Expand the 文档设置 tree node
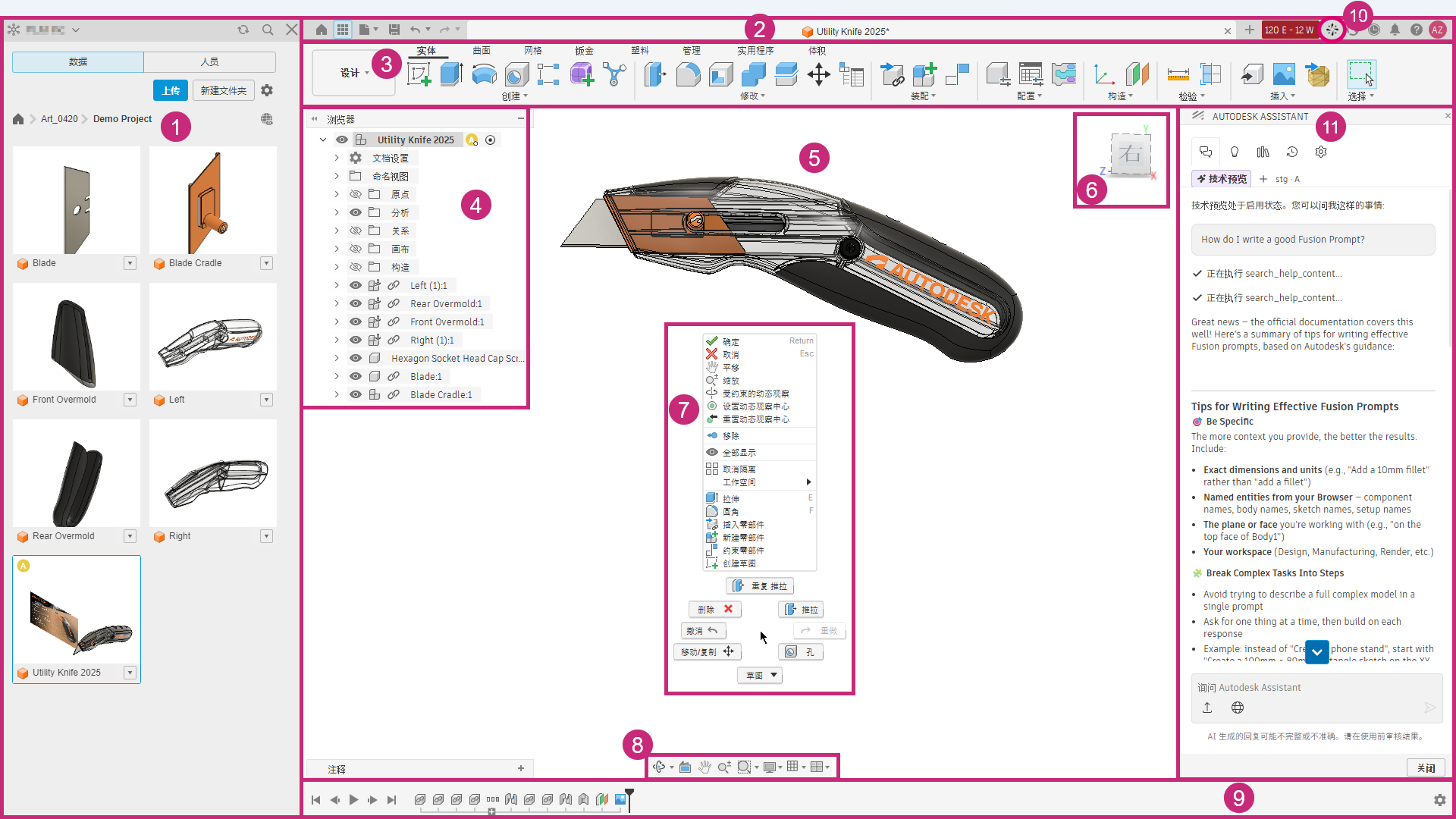1456x819 pixels. 337,158
